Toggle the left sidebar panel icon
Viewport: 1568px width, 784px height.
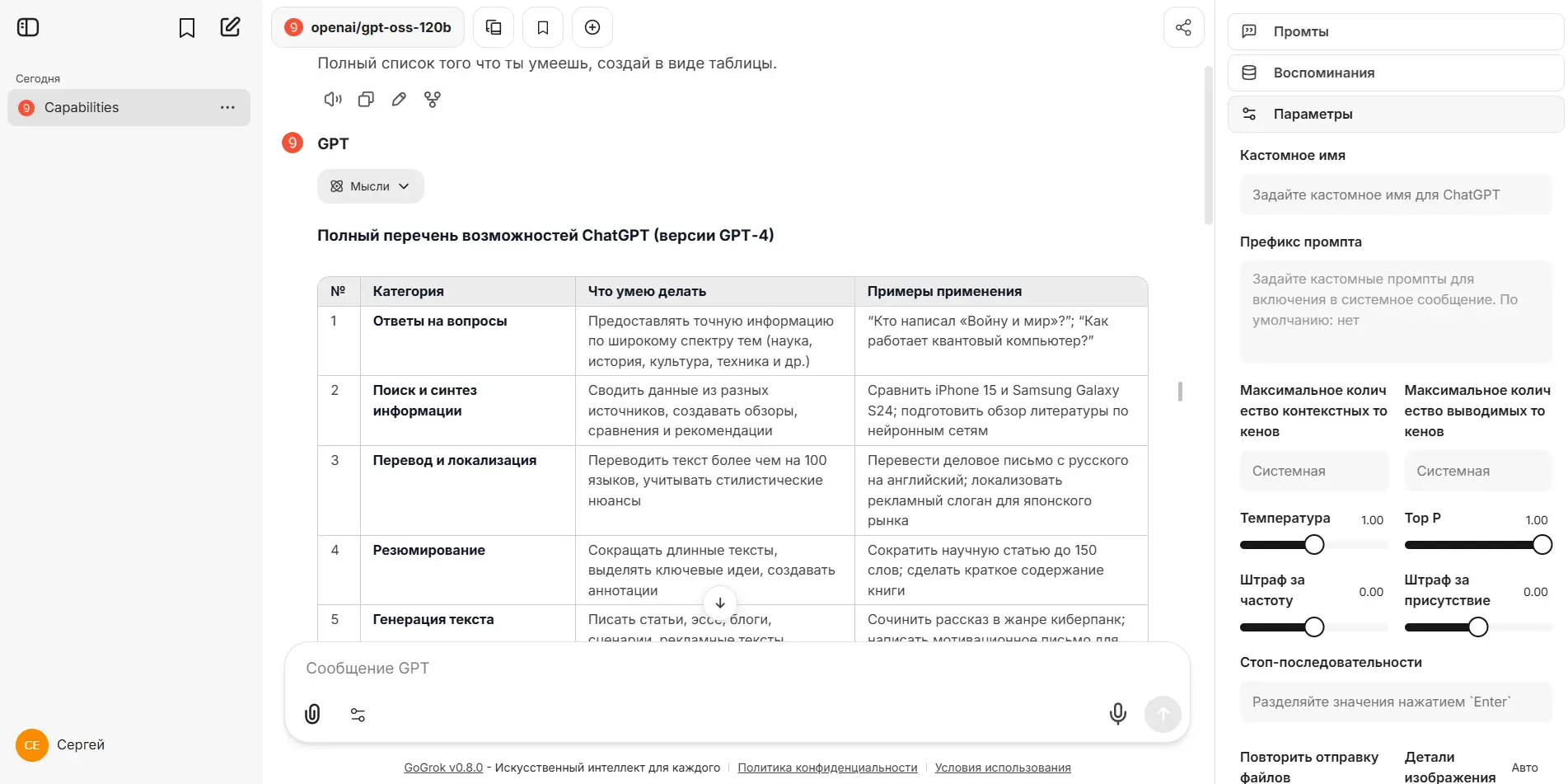click(28, 27)
